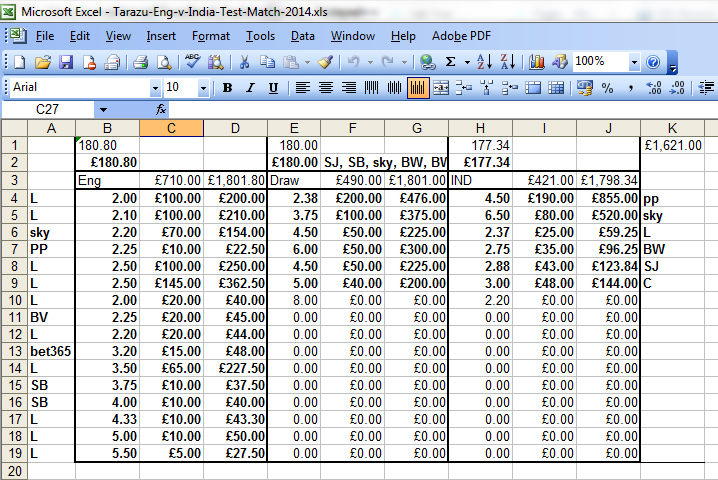Select the Draw label cell in row 3

click(294, 180)
